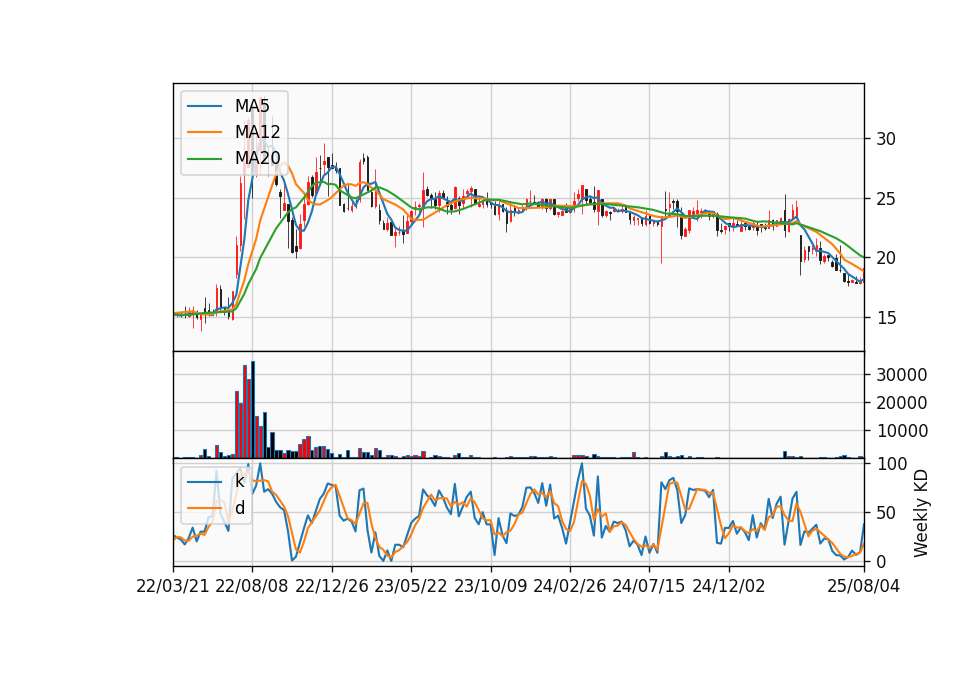Click the blue MA5 legend line sample
Screen dimensions: 960x690
tap(204, 106)
